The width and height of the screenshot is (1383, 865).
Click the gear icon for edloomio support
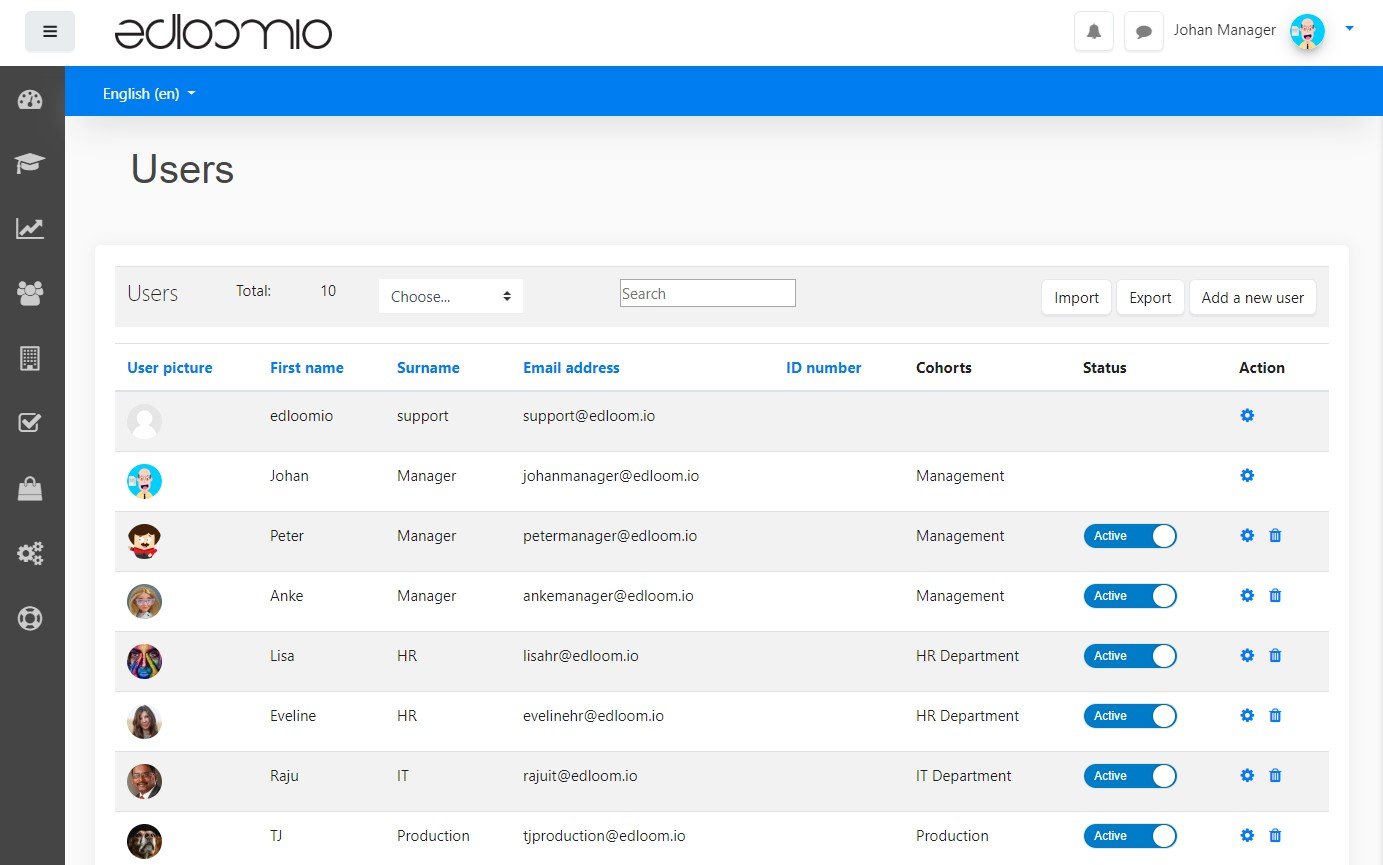[1247, 415]
